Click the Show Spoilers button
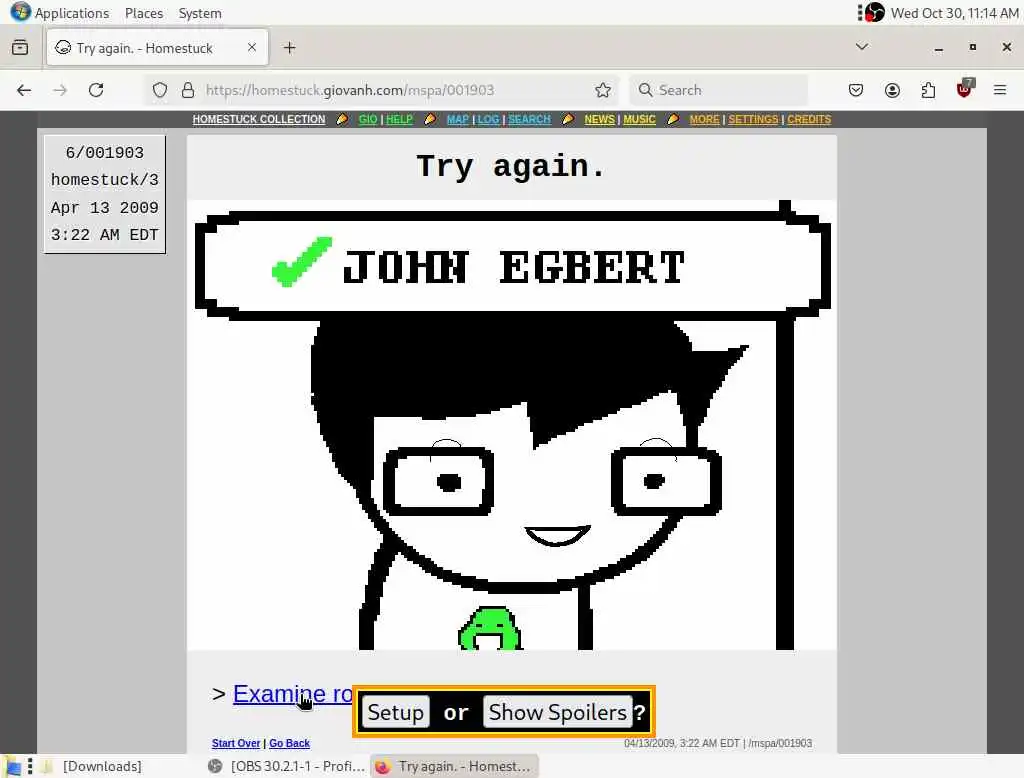Screen dimensions: 1024x778 point(558,712)
